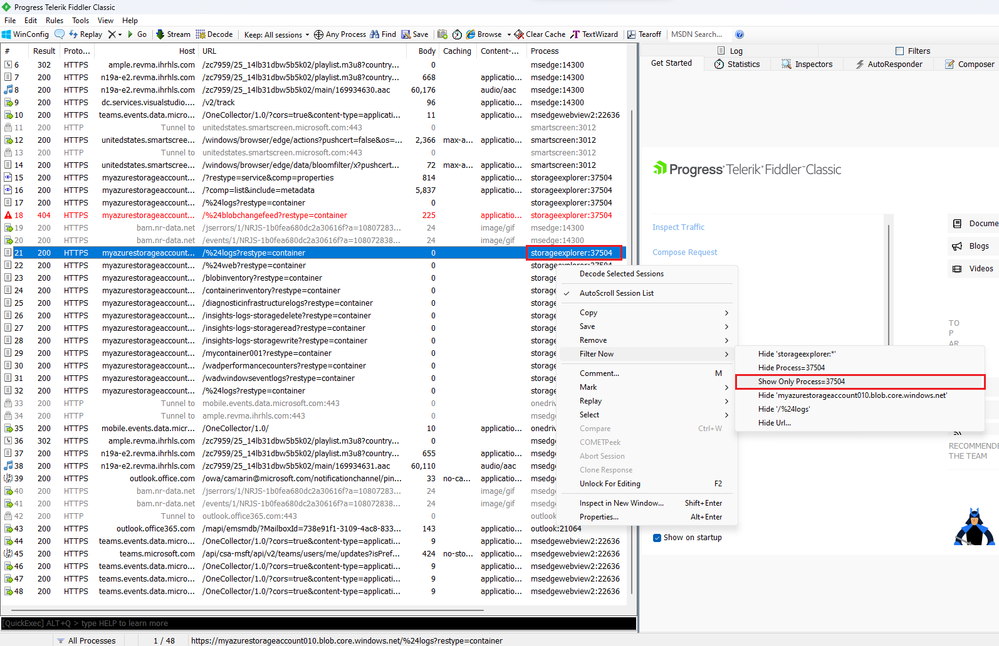Open the Videos icon link
Image resolution: width=999 pixels, height=646 pixels.
pyautogui.click(x=957, y=269)
